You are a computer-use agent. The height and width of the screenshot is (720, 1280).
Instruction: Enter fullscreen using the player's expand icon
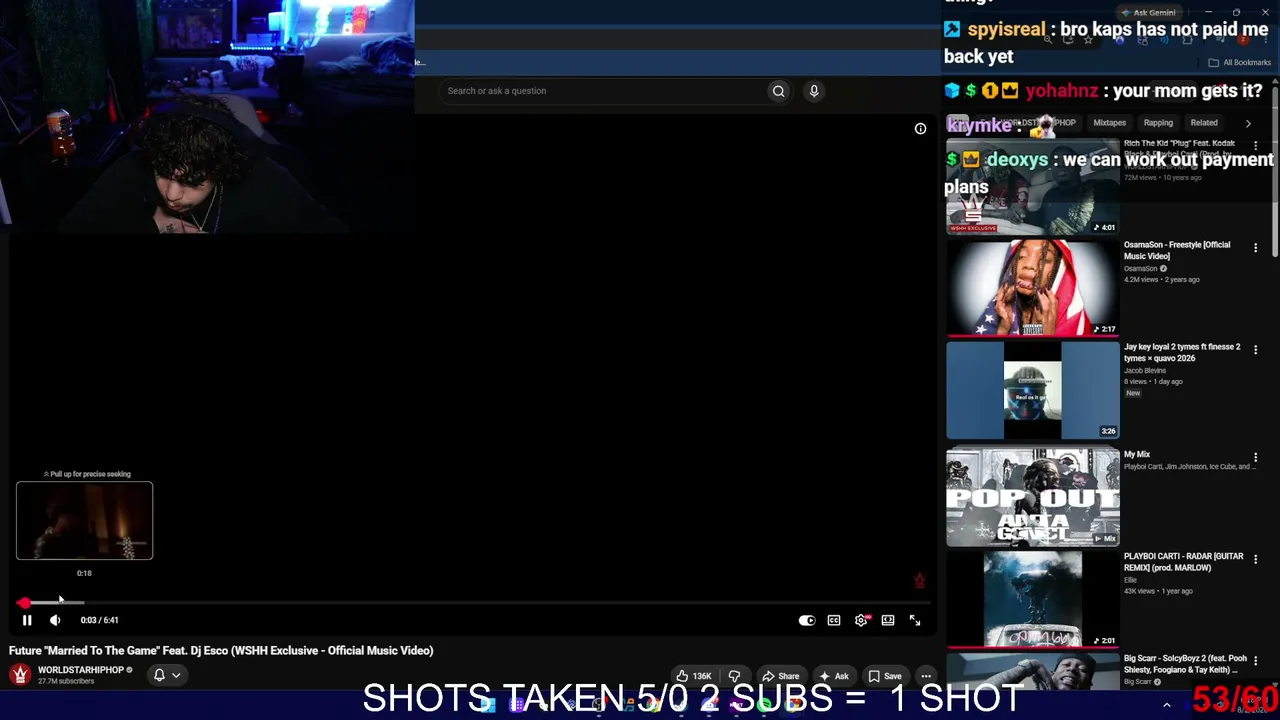(x=915, y=620)
